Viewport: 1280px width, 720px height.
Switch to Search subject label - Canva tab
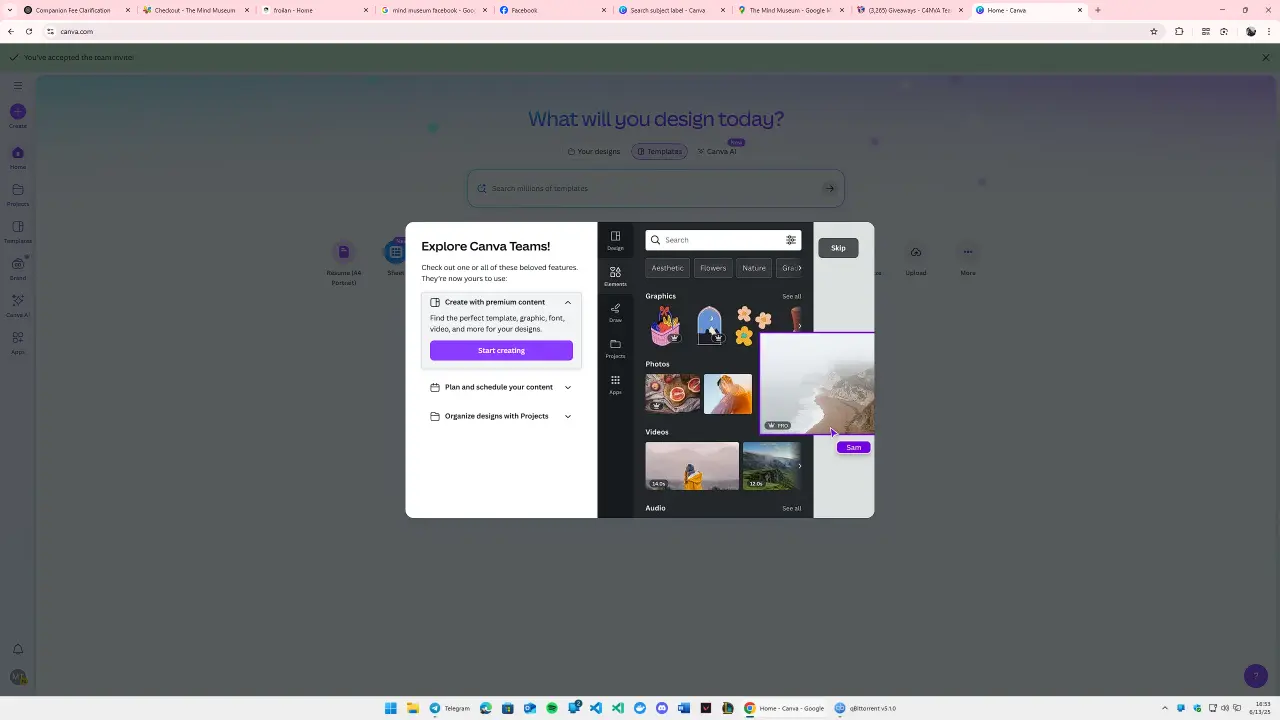pyautogui.click(x=670, y=10)
